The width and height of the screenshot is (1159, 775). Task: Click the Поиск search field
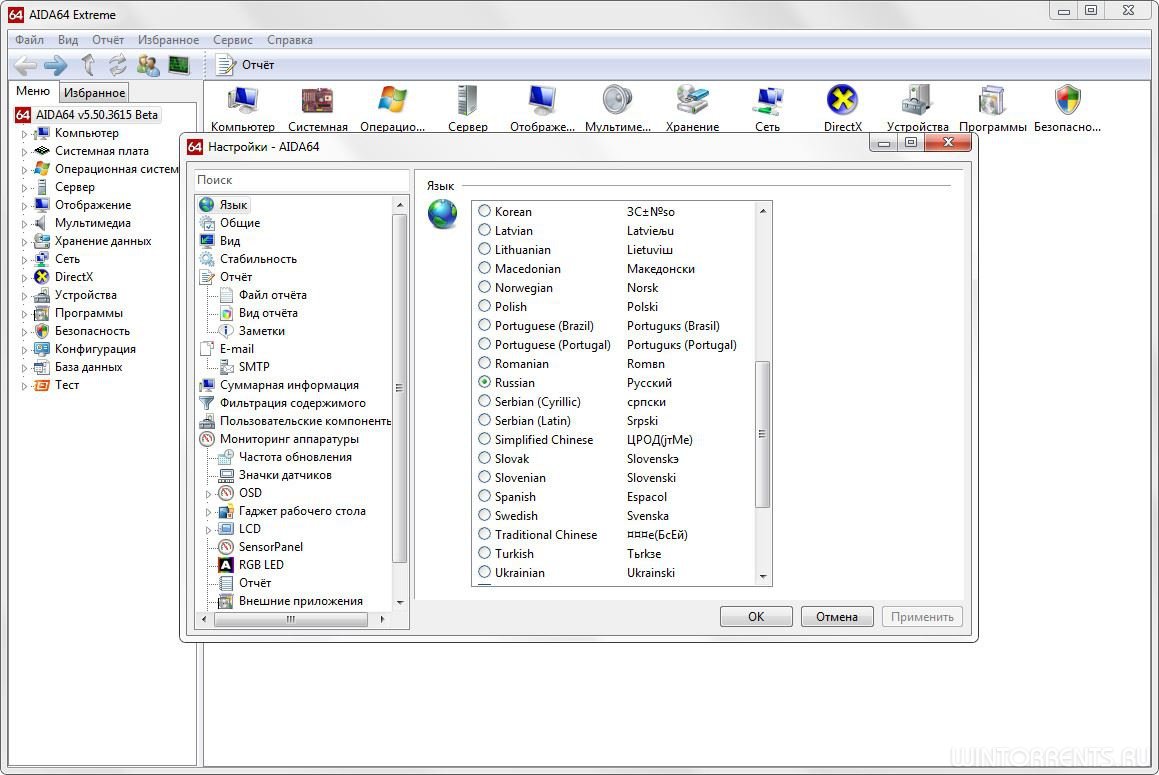coord(302,180)
